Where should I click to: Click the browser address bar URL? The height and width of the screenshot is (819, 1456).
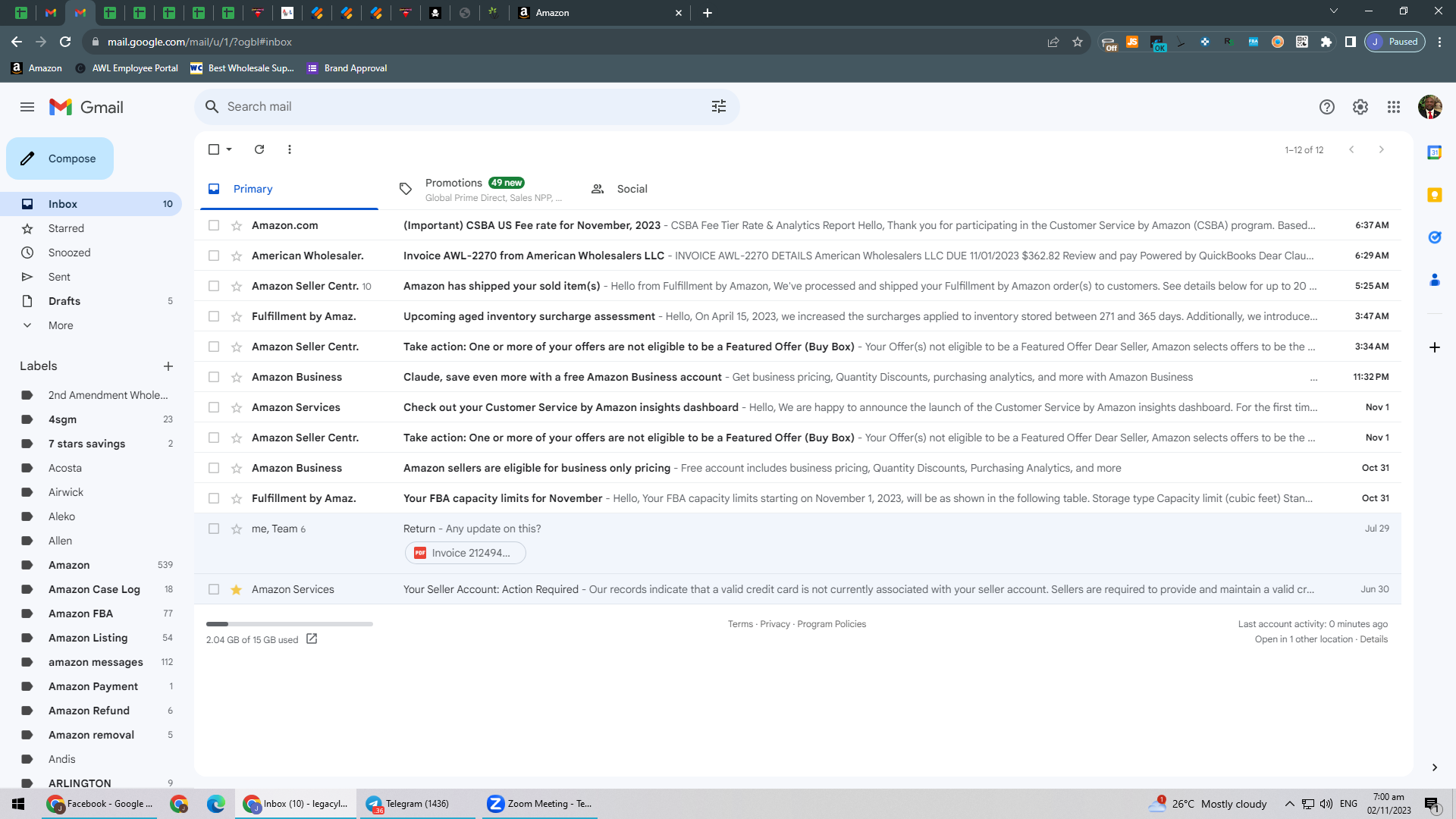coord(199,42)
